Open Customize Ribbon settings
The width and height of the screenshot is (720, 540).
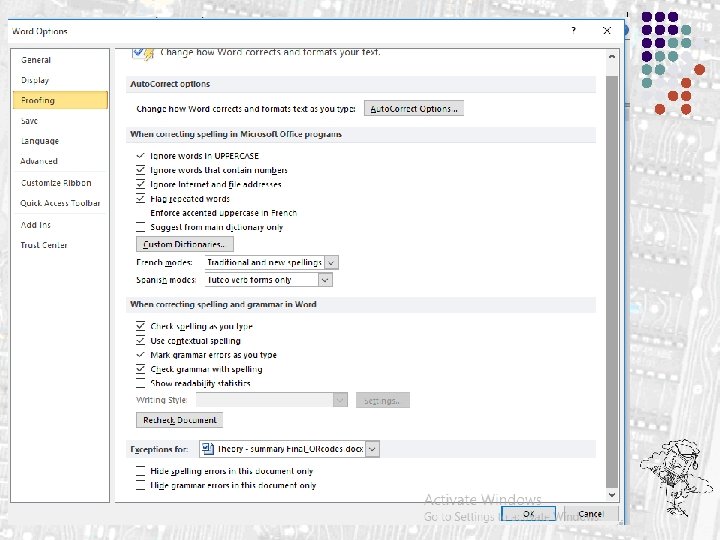(x=60, y=183)
